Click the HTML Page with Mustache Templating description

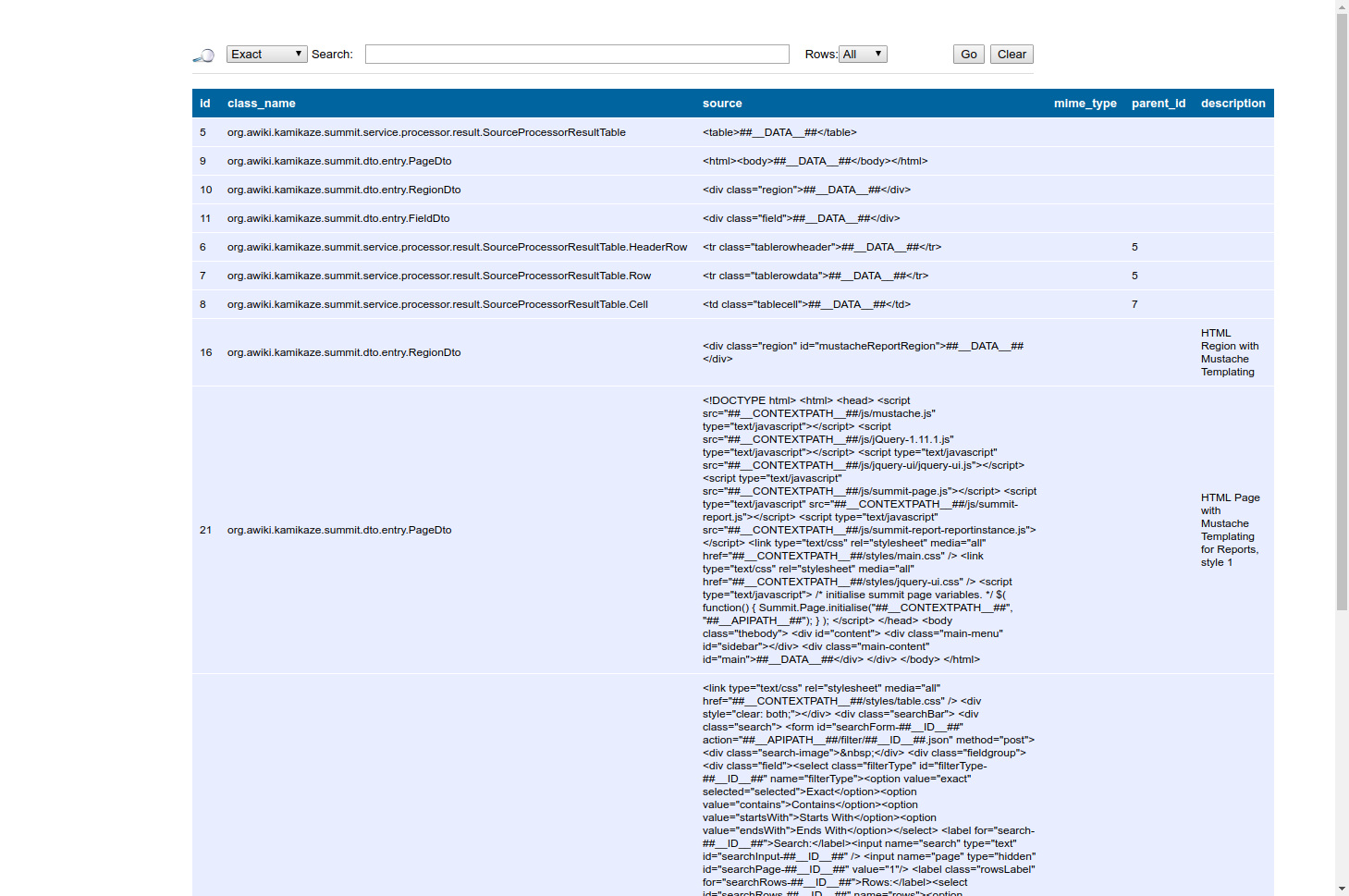coord(1231,530)
